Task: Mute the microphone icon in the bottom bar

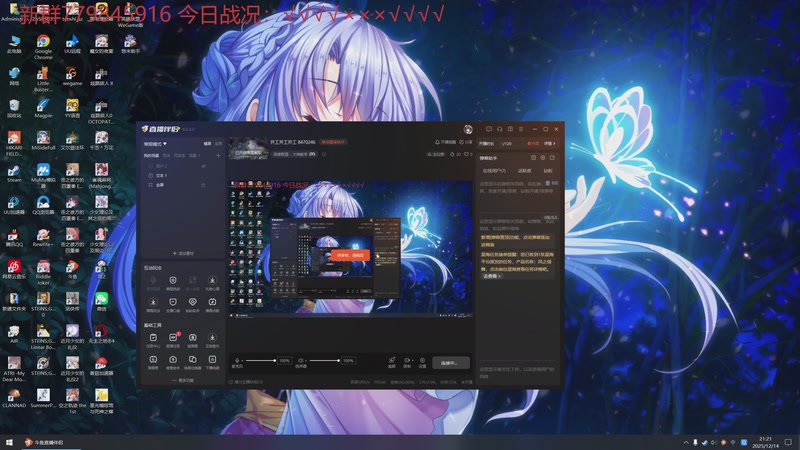Action: pyautogui.click(x=237, y=361)
